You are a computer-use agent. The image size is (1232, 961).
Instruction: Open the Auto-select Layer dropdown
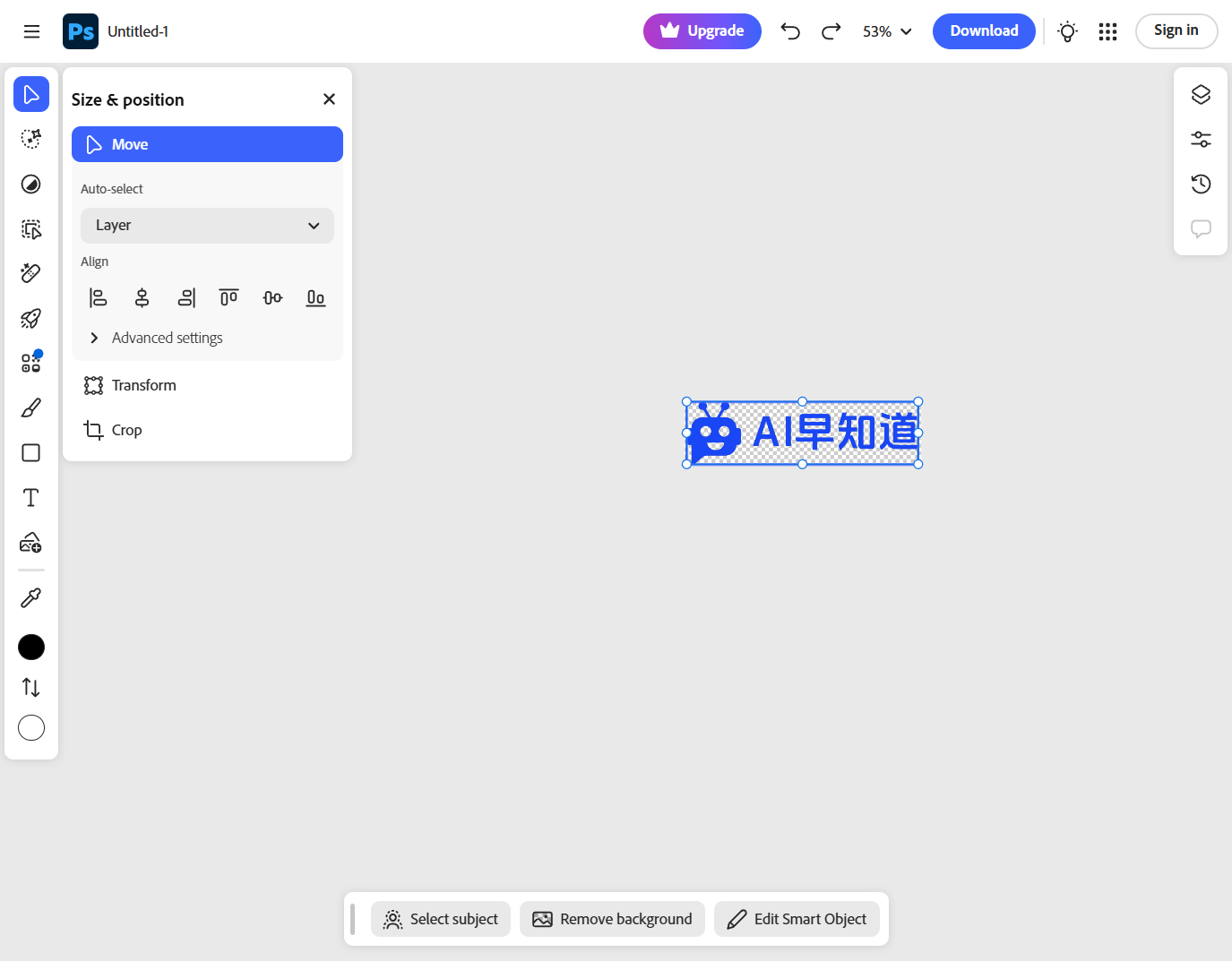click(x=207, y=226)
